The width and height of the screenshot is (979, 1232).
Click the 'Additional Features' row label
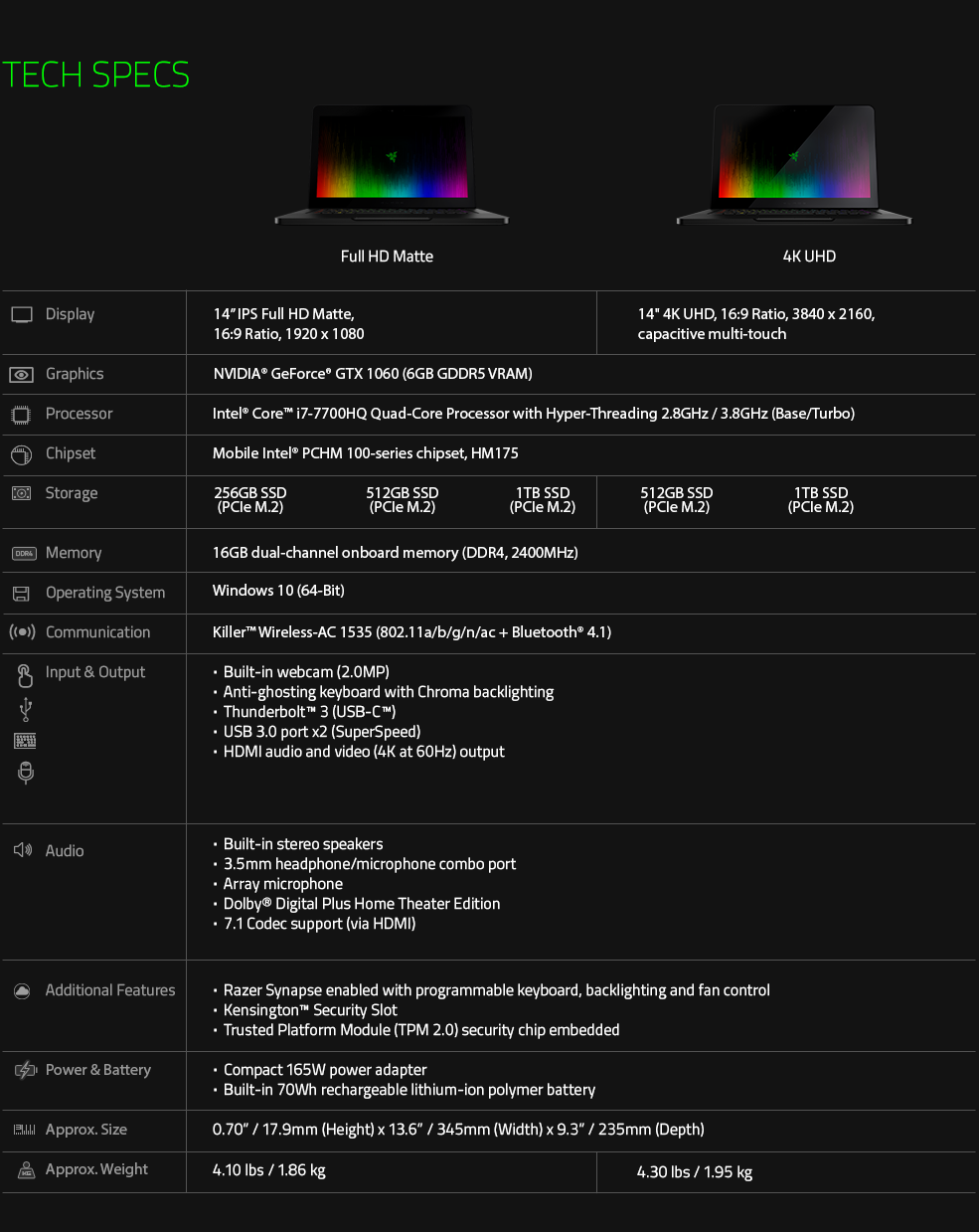[x=110, y=990]
